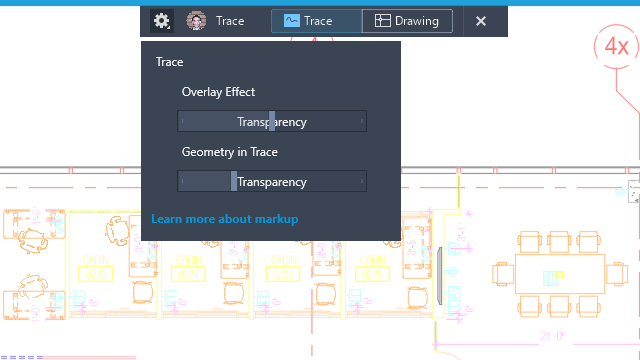Select the gray wall-mounted panel symbol

pos(439,276)
